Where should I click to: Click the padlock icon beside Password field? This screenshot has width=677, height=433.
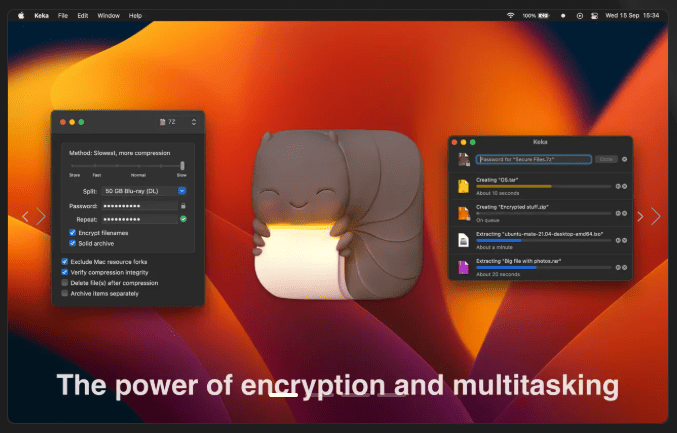tap(183, 206)
